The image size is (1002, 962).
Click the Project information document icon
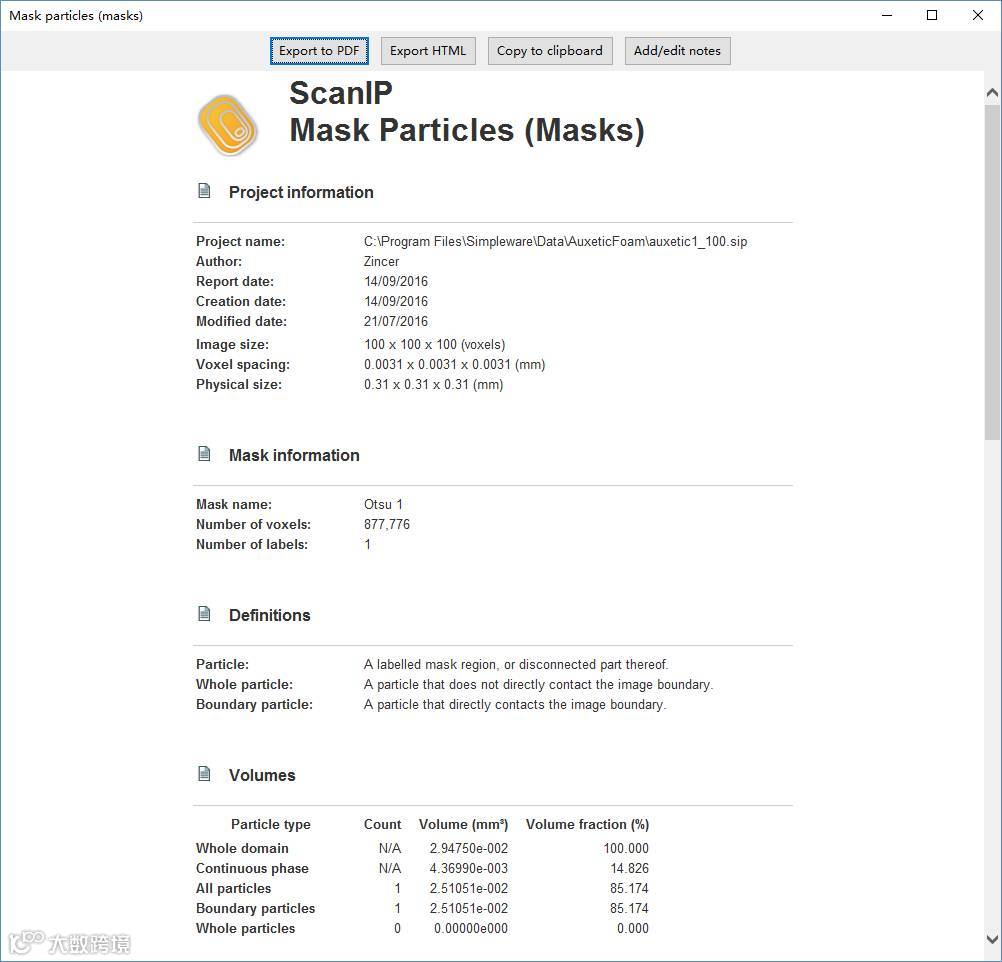(x=204, y=191)
